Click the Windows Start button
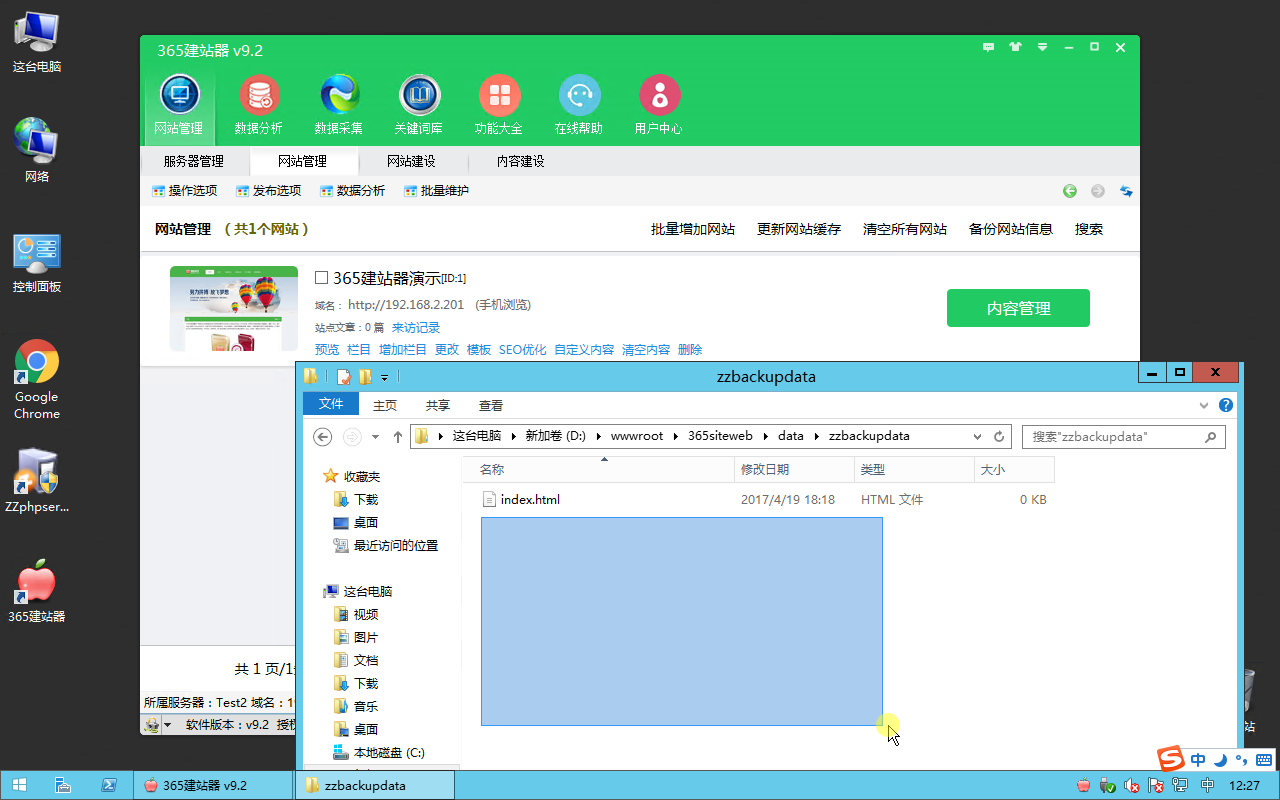 point(18,785)
